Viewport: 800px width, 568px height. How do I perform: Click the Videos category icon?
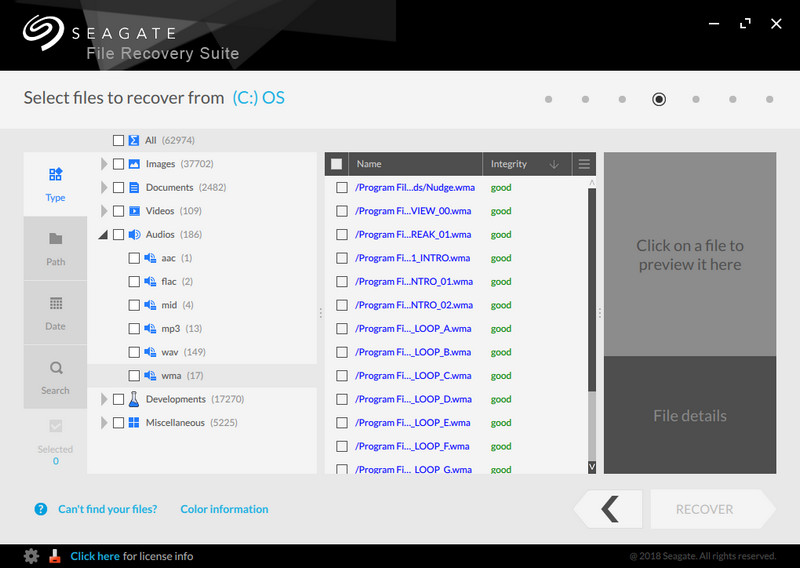[134, 211]
